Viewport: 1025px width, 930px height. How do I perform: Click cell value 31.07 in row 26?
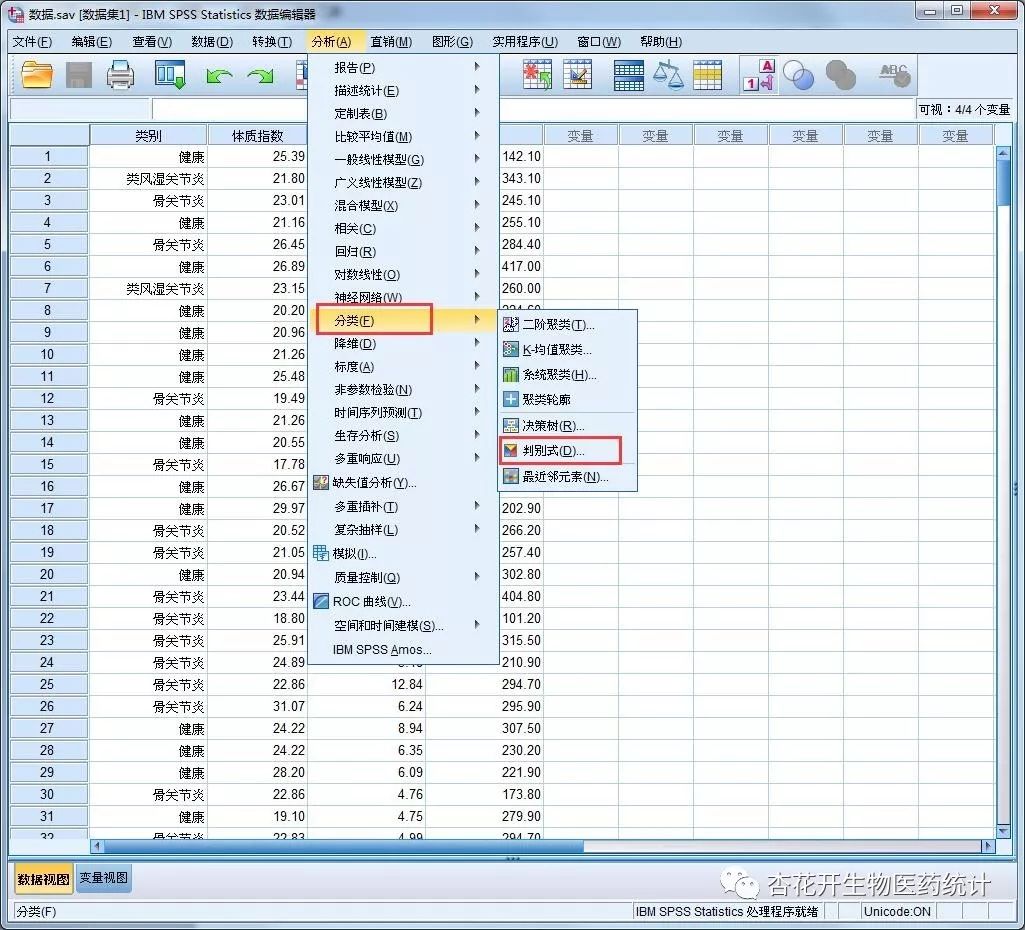pos(257,706)
